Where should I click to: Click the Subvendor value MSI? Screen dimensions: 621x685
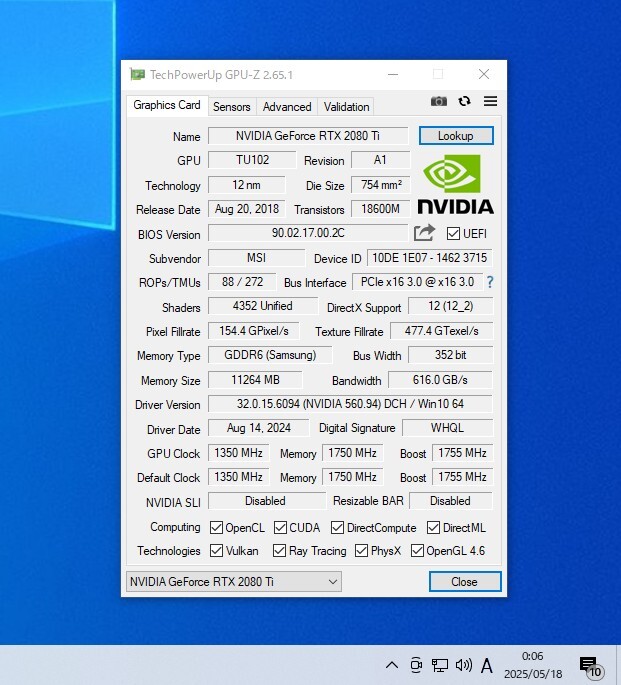click(256, 258)
